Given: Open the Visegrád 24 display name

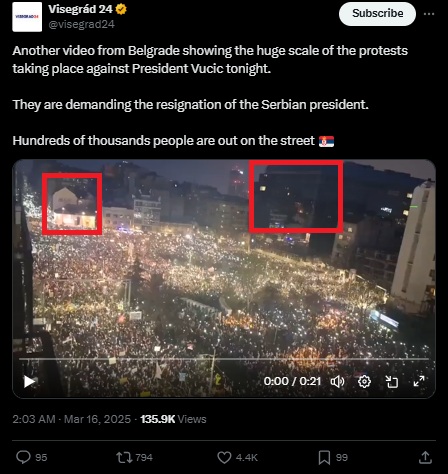Looking at the screenshot, I should 80,9.
